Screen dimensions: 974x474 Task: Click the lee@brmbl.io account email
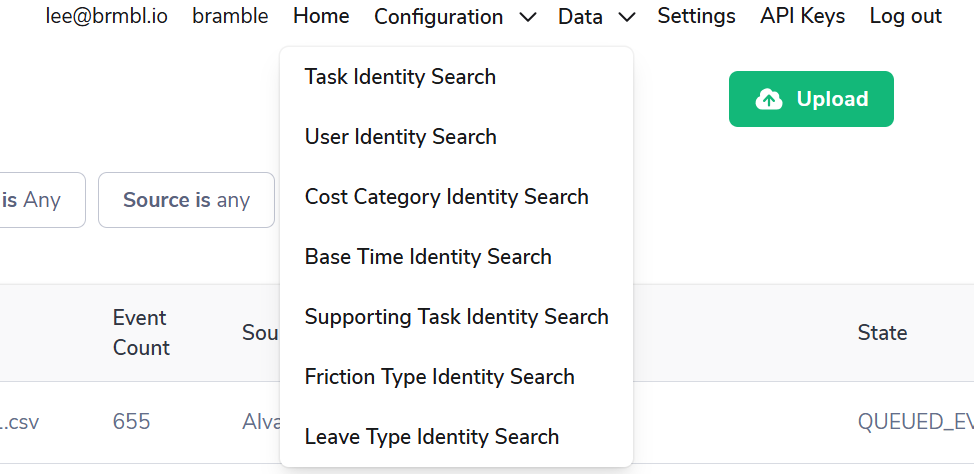(107, 16)
